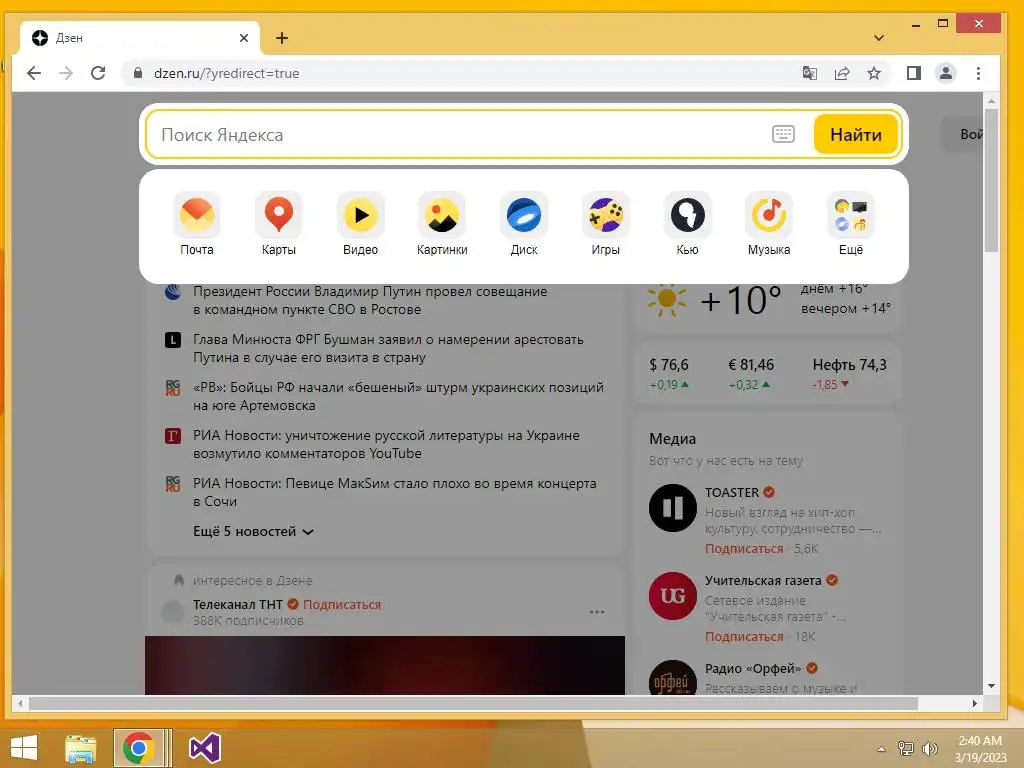The width and height of the screenshot is (1024, 768).
Task: Open news on уничтожение русской литературы
Action: click(386, 444)
